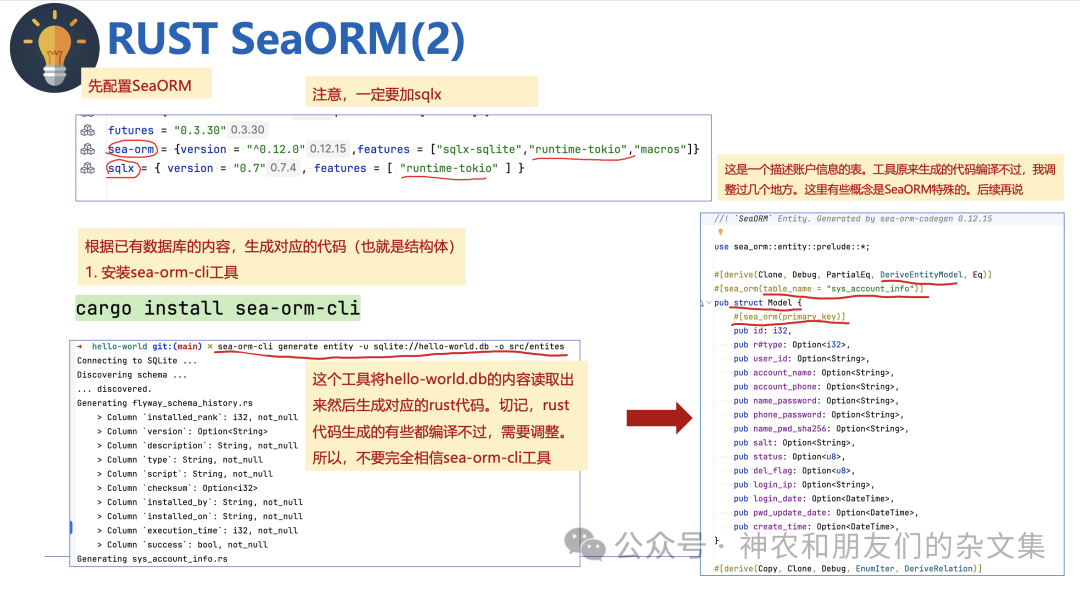Click the sqlx dependency name
This screenshot has width=1080, height=589.
(122, 168)
